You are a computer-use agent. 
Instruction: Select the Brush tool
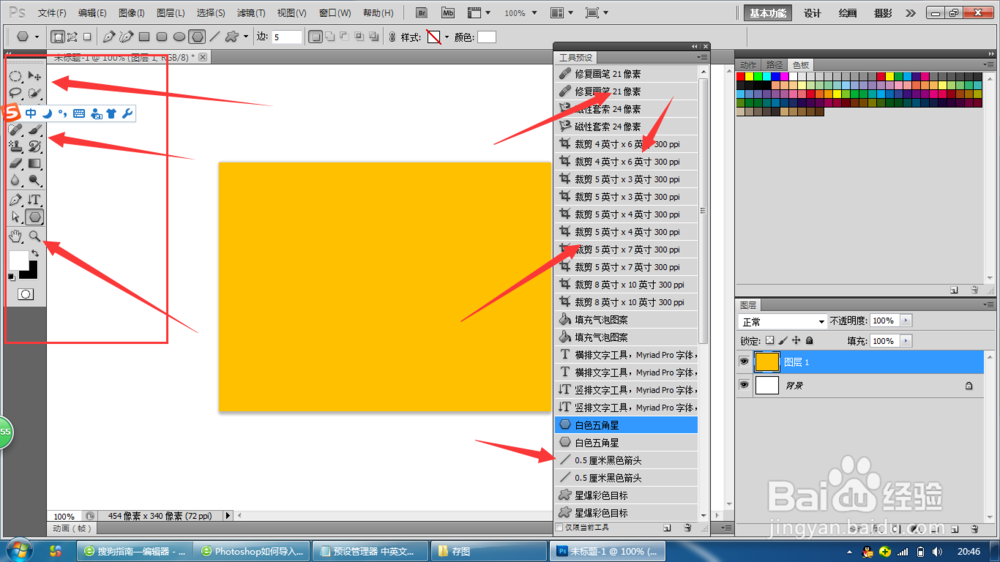click(x=34, y=129)
